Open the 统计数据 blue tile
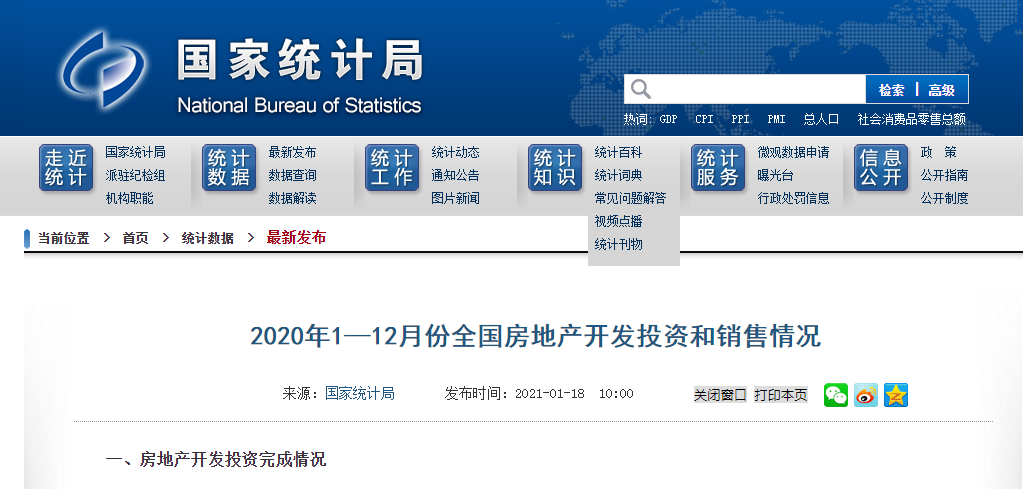The width and height of the screenshot is (1023, 489). (x=229, y=168)
